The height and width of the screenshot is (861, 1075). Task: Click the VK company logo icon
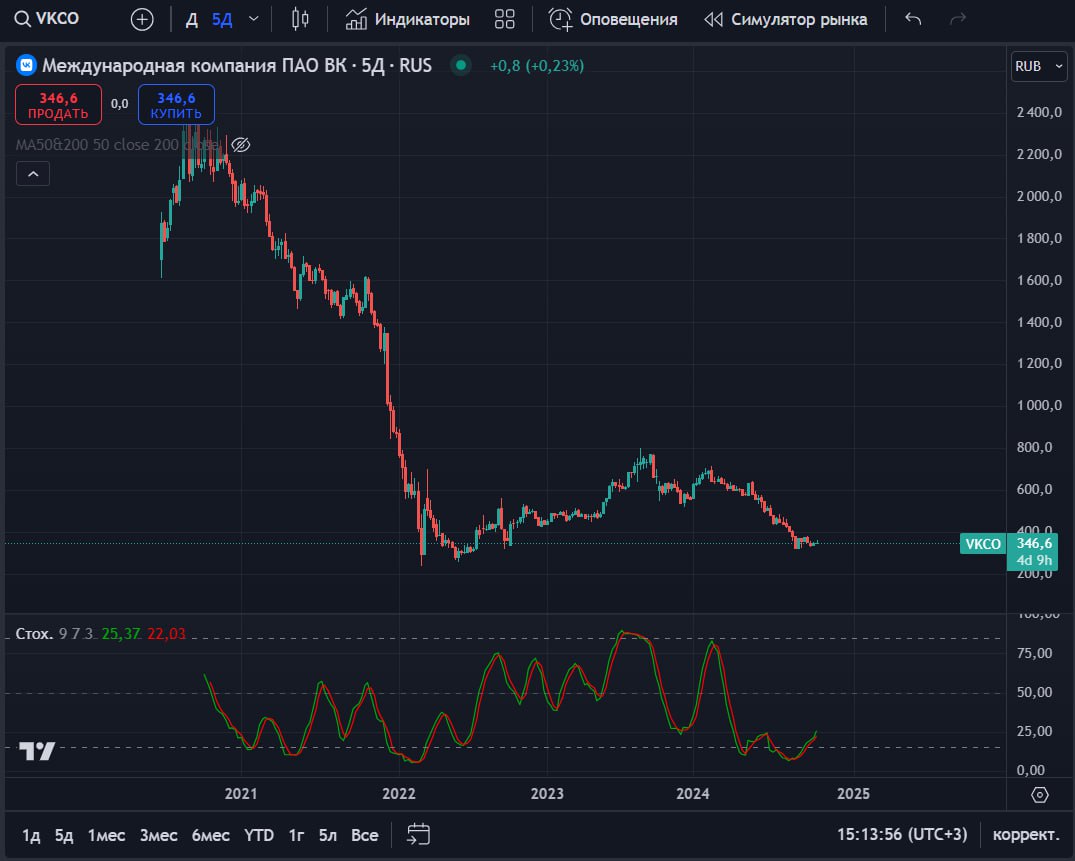pyautogui.click(x=26, y=65)
